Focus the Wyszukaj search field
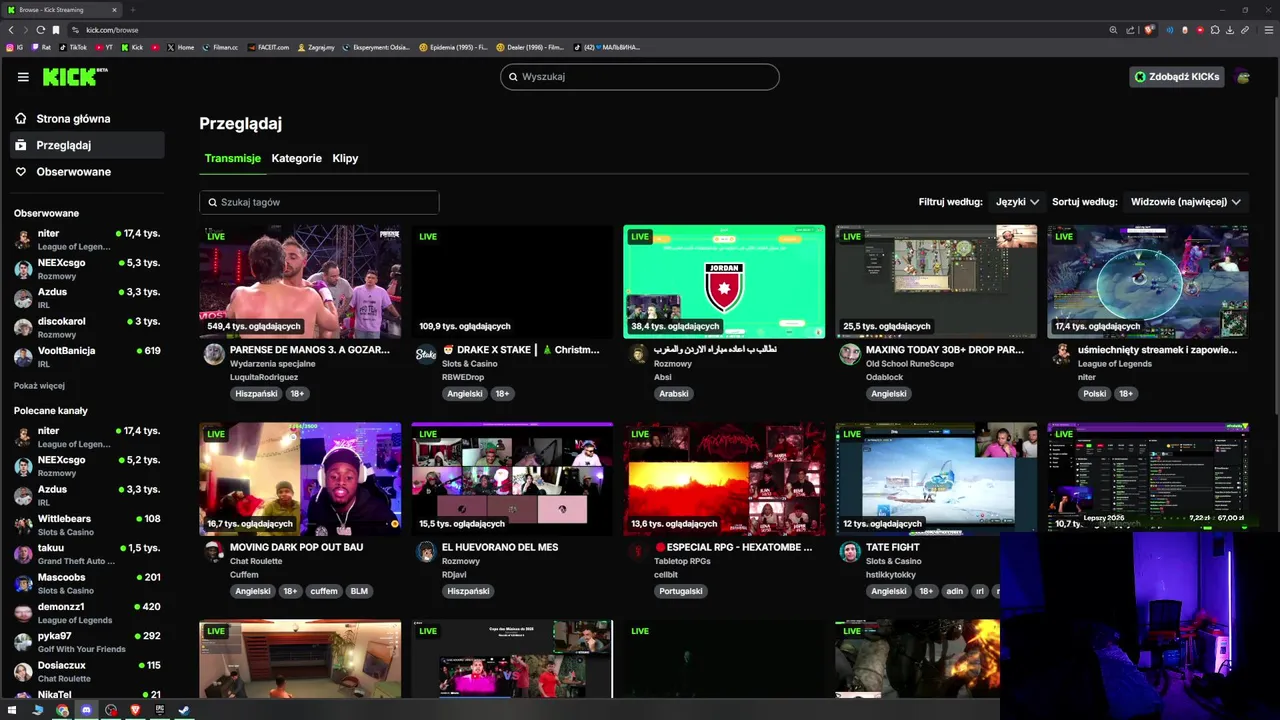Screen dimensions: 1280x720 [640, 77]
